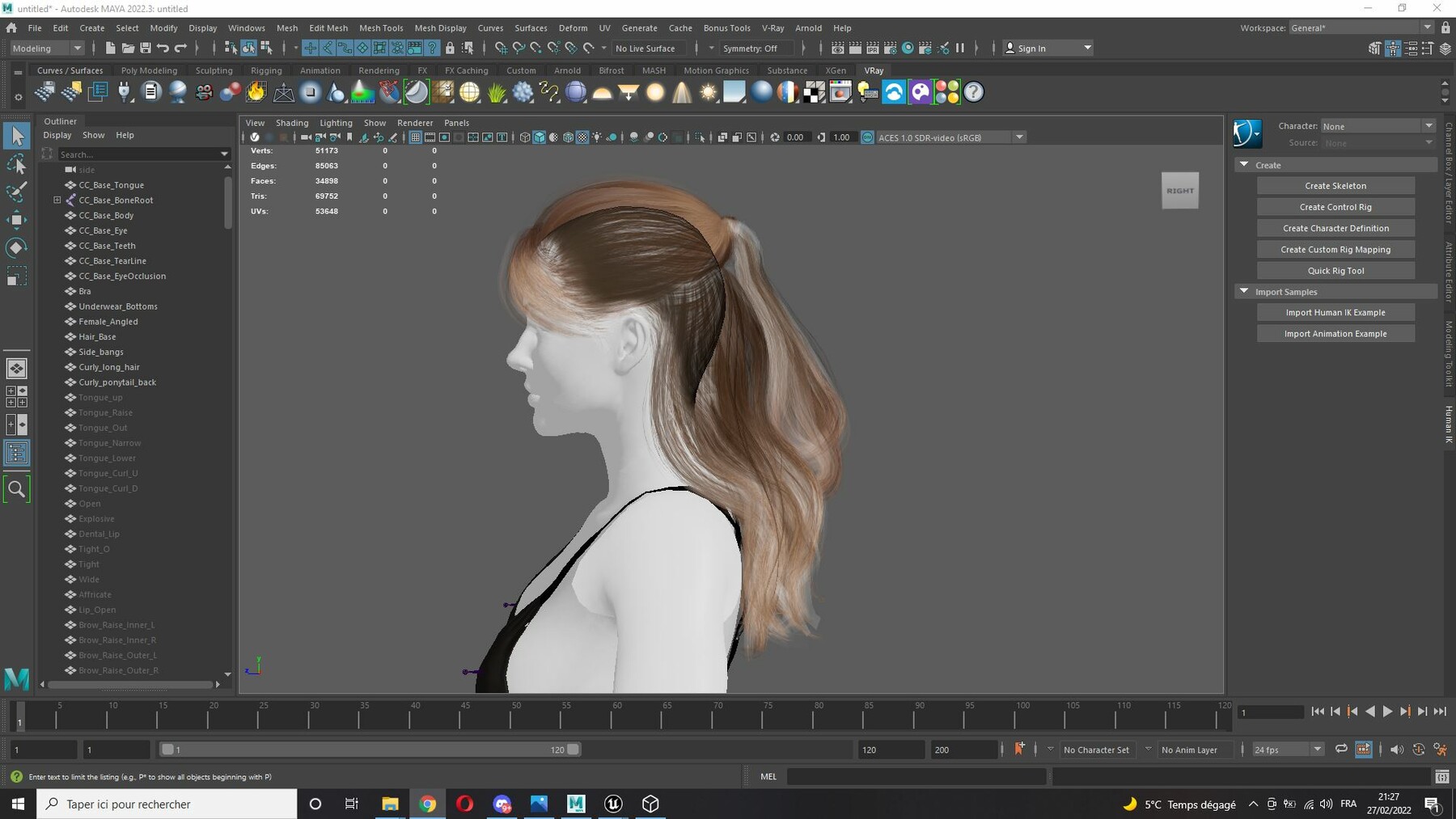This screenshot has height=819, width=1456.
Task: Open the Workspace General dropdown
Action: point(1361,27)
